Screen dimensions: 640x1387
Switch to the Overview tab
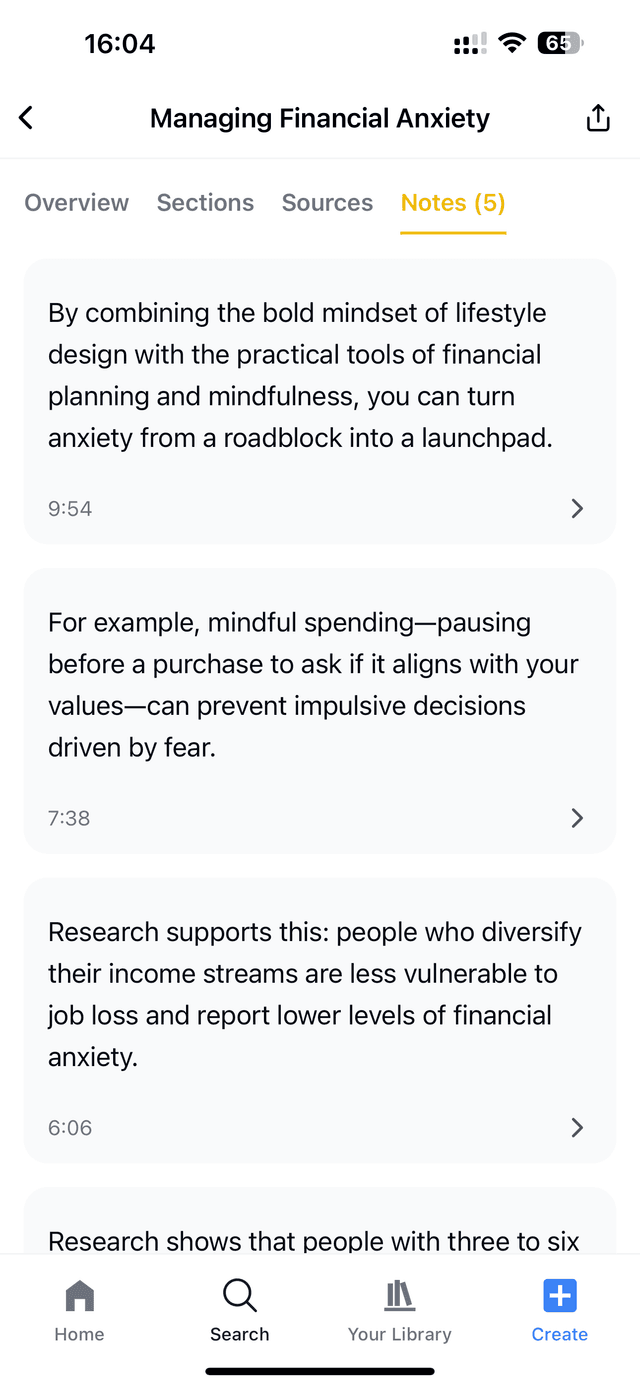[77, 203]
